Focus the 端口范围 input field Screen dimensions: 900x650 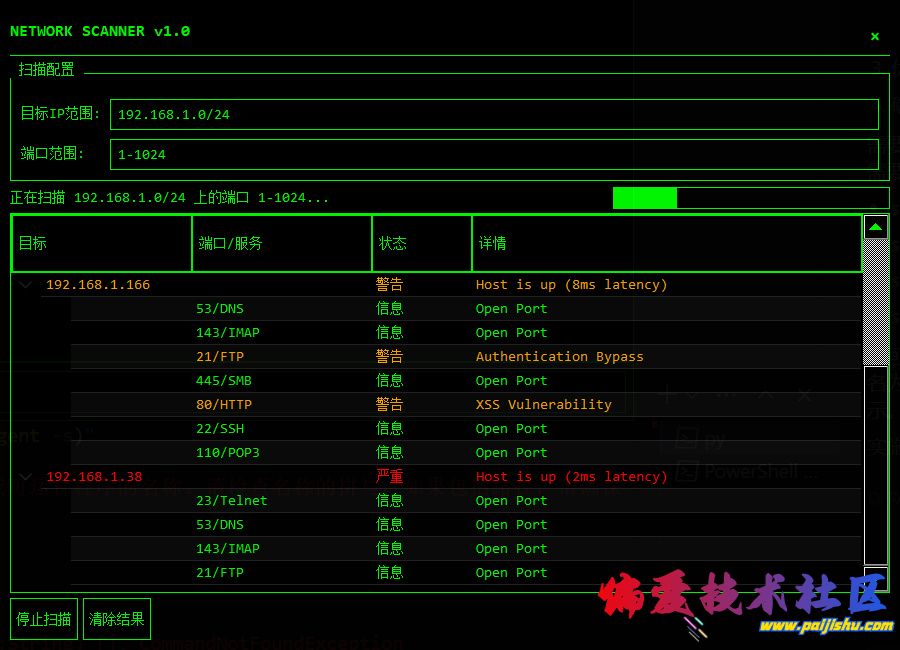click(494, 154)
